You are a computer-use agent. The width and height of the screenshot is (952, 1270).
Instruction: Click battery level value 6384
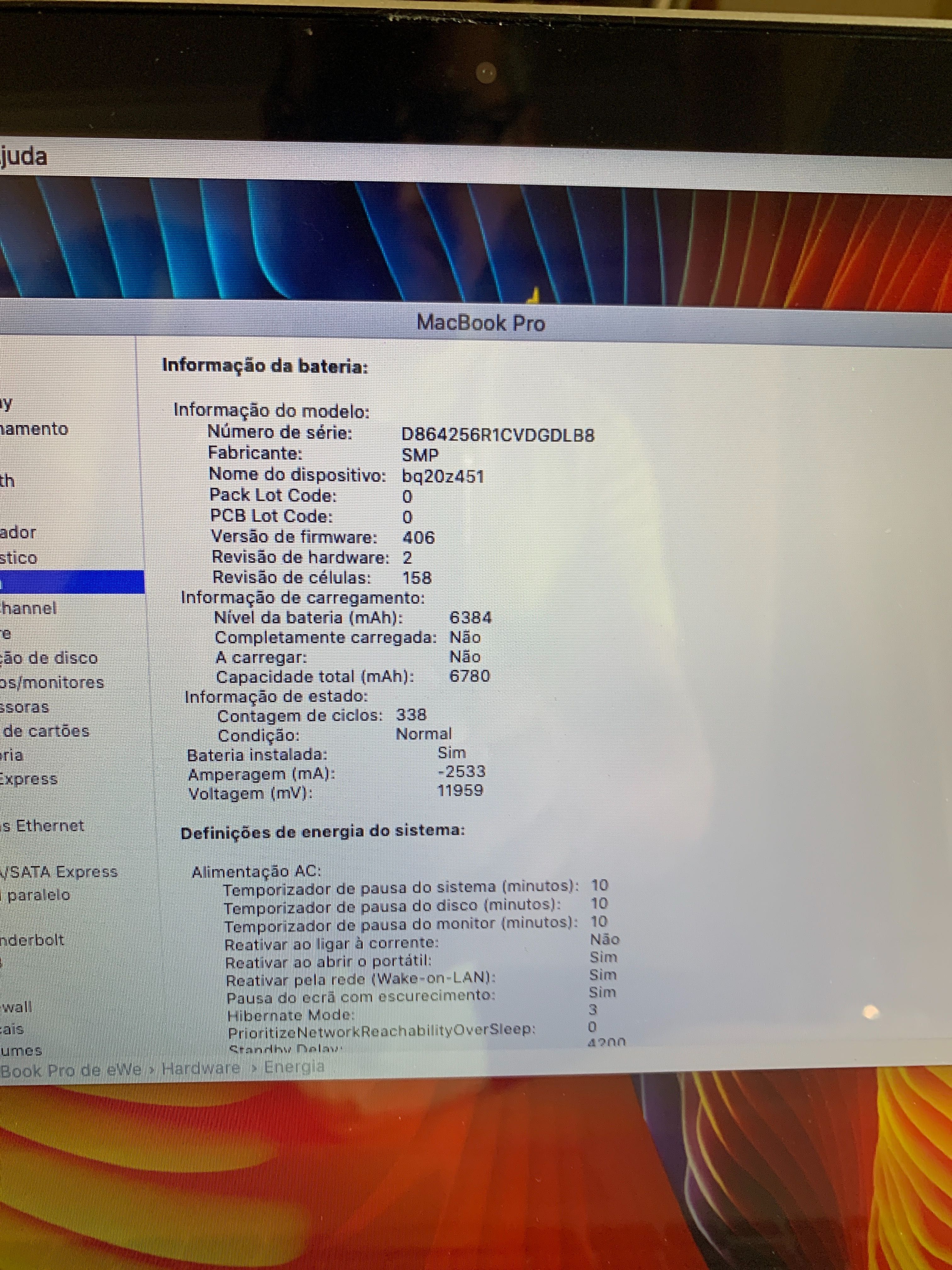tap(471, 618)
